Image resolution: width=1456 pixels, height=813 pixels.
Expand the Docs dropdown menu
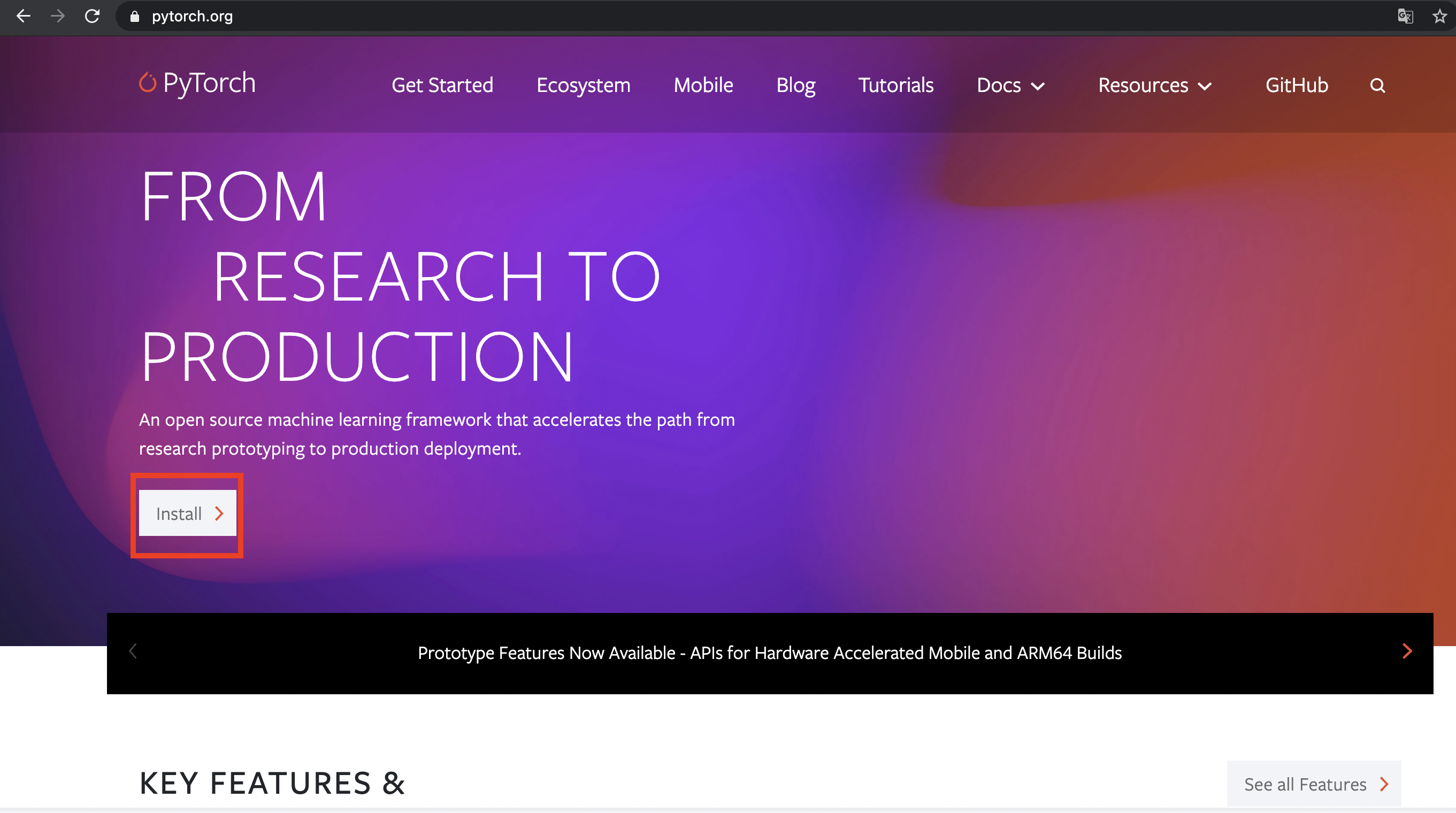click(x=1010, y=86)
